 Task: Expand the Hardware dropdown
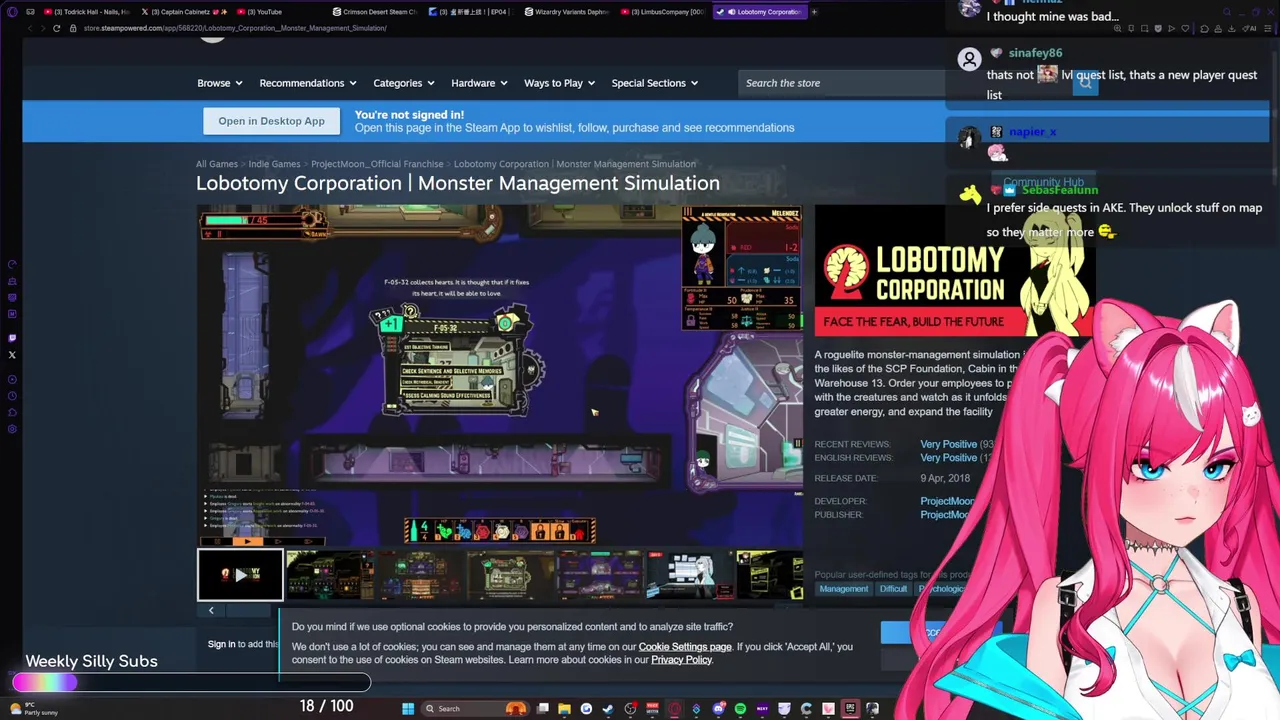pyautogui.click(x=479, y=83)
